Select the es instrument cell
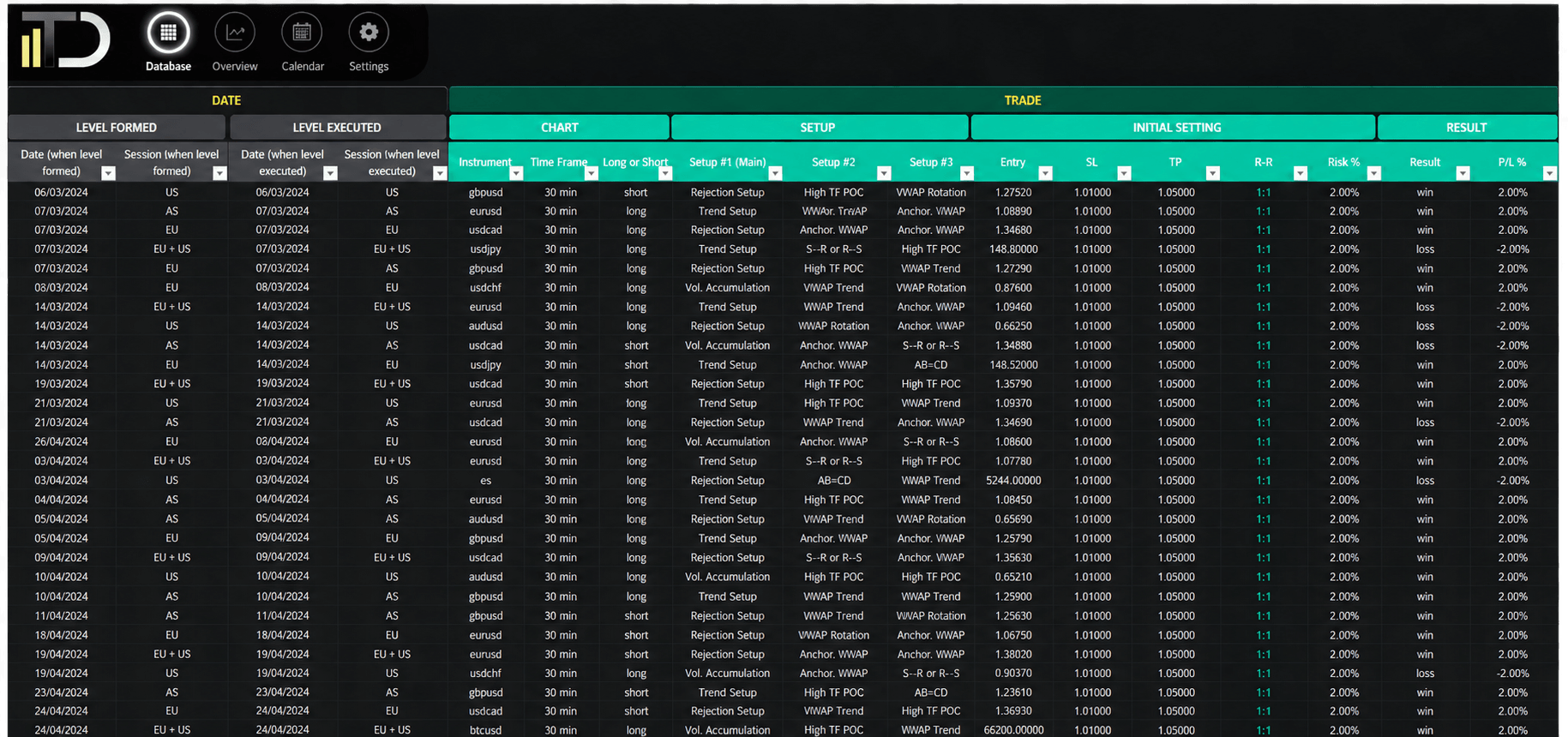 tap(485, 481)
